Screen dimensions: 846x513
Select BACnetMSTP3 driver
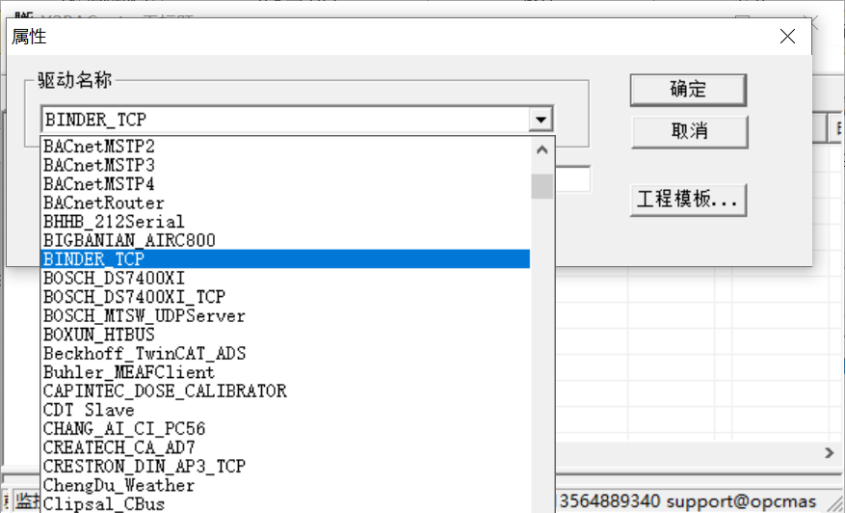(x=285, y=165)
